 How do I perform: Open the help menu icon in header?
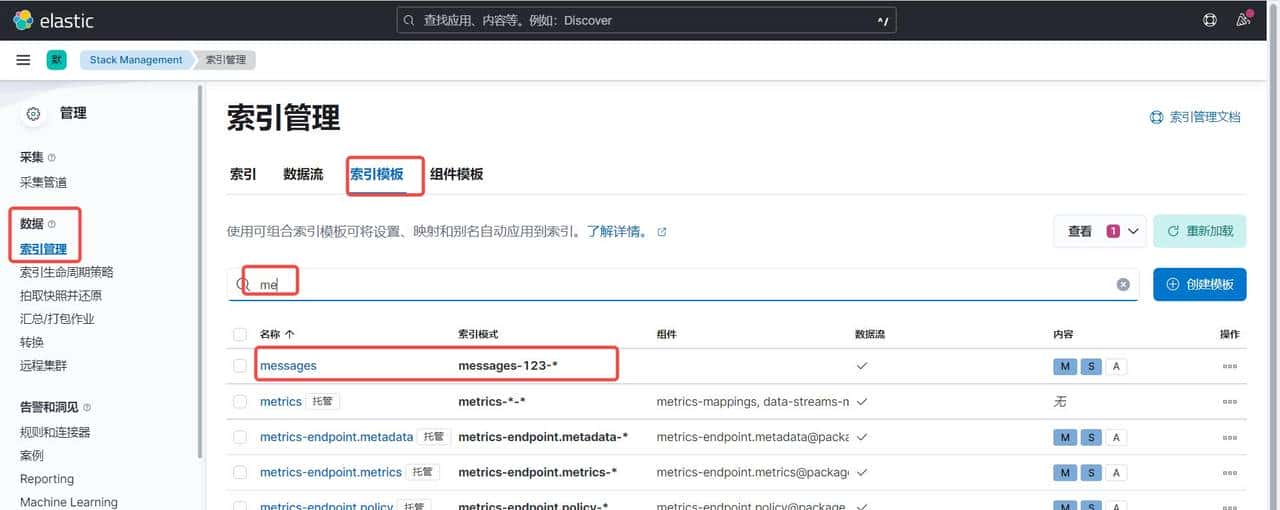tap(1210, 20)
